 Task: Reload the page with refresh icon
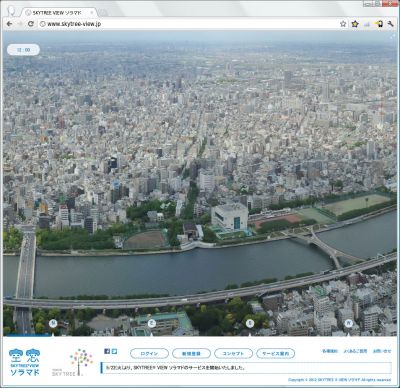(x=31, y=24)
